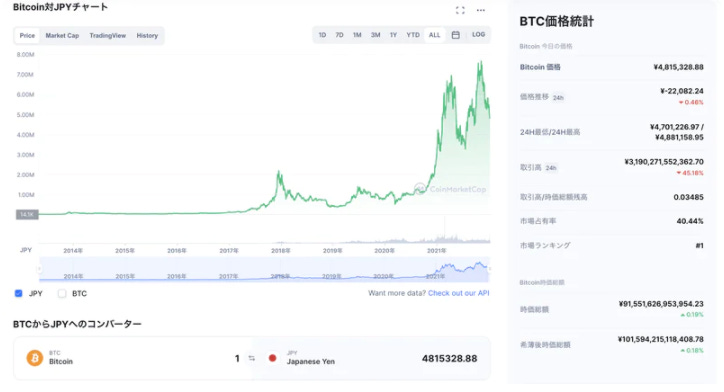Screen dimensions: 724x392
Task: Enable the BTC series checkbox
Action: click(62, 293)
